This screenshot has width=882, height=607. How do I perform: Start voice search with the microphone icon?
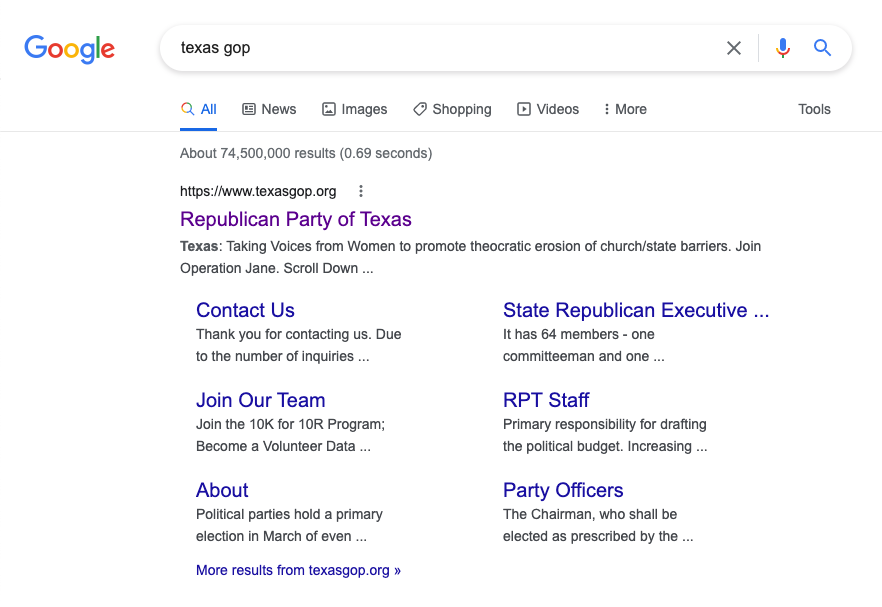782,48
